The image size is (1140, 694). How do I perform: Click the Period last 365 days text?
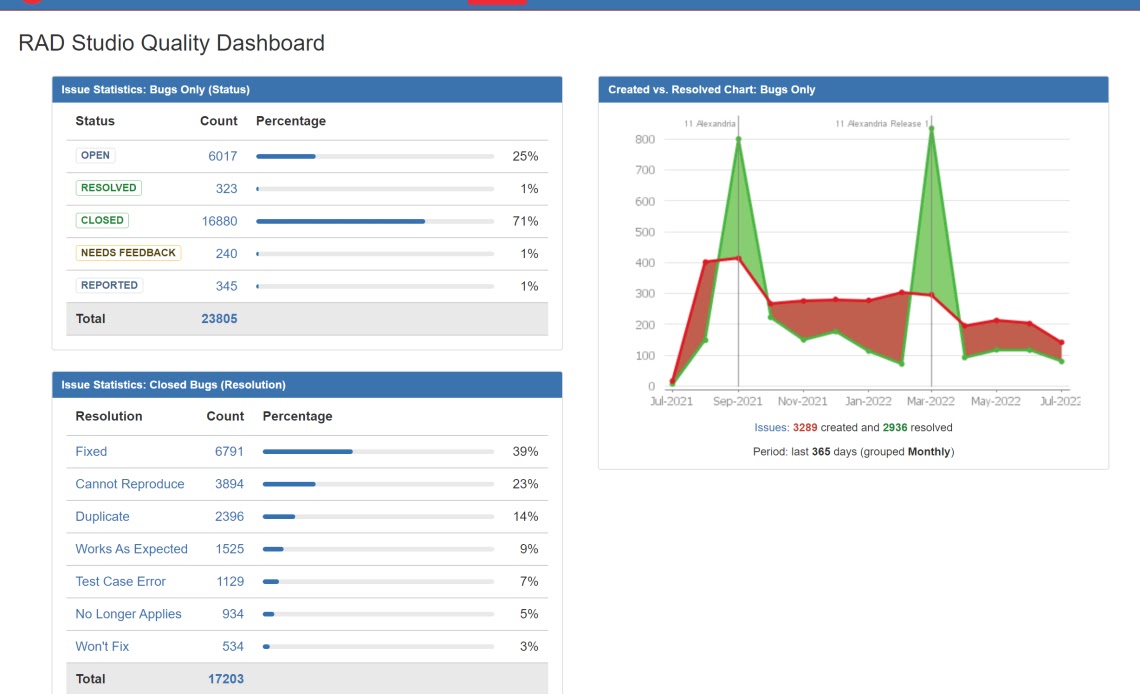pyautogui.click(x=854, y=451)
